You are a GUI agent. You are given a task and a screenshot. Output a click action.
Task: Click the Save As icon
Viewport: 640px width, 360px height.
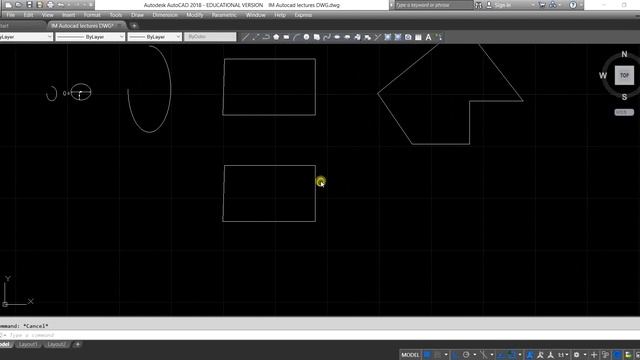pos(40,5)
